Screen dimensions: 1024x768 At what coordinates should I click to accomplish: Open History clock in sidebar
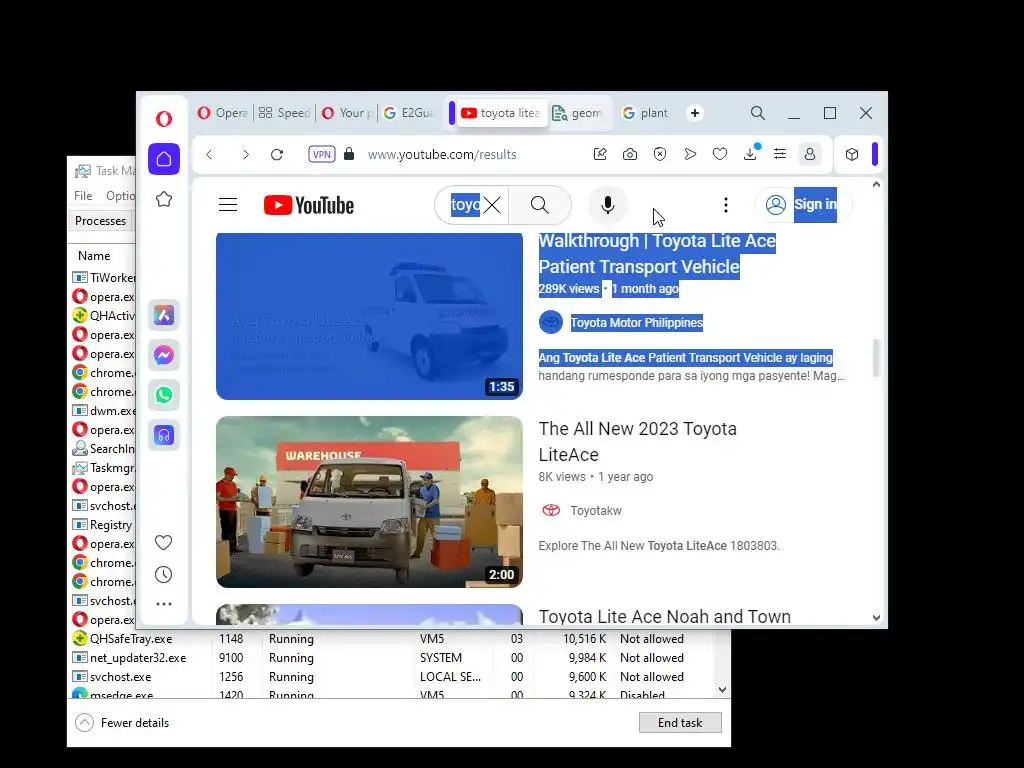[164, 575]
